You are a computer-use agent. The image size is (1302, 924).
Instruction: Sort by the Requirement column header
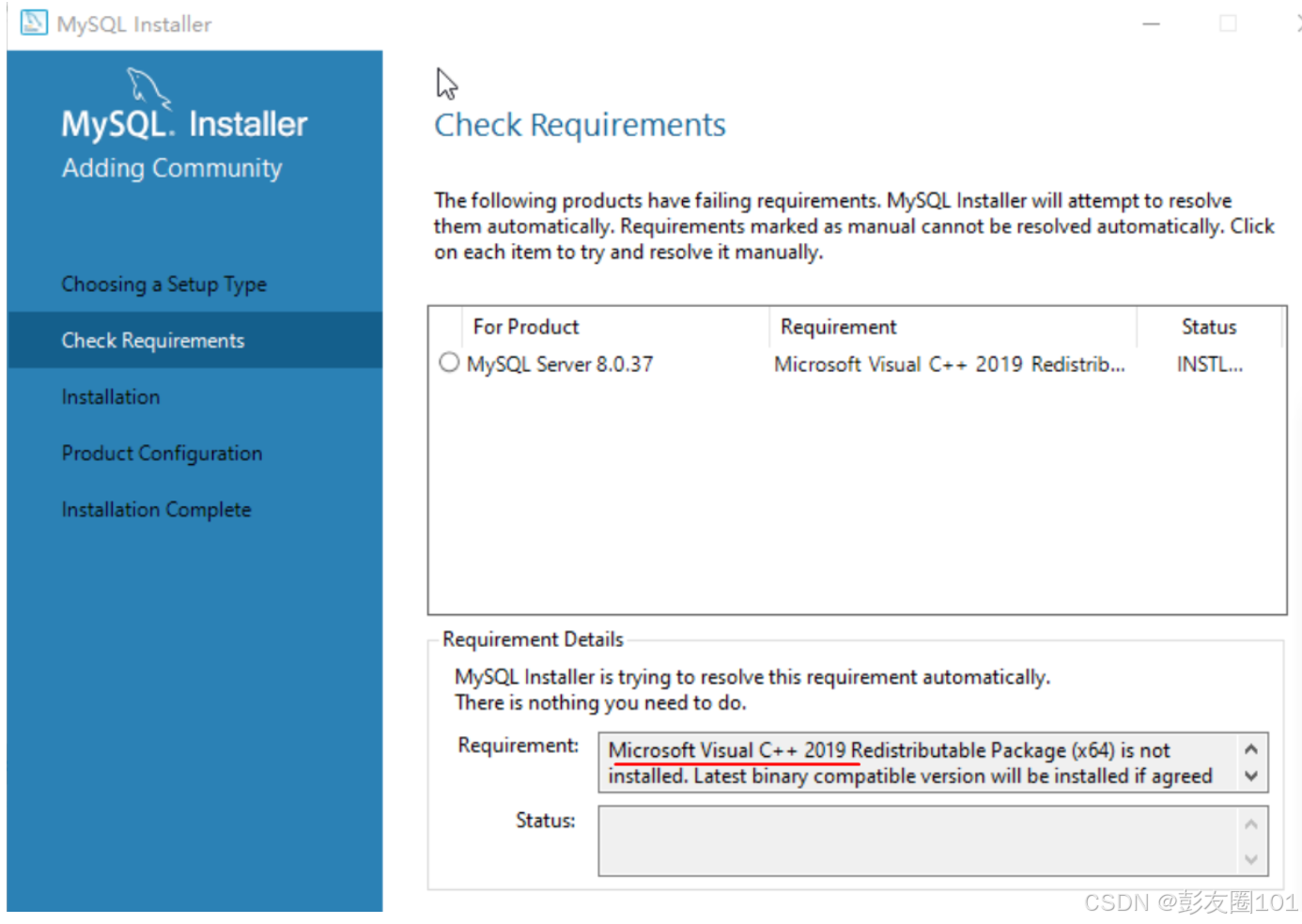[953, 327]
